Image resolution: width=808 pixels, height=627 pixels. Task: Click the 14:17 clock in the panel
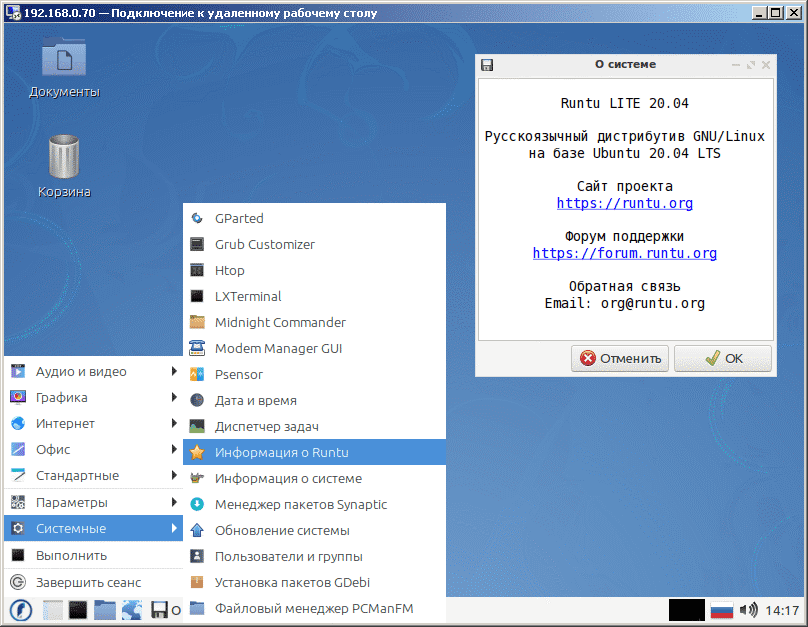782,611
